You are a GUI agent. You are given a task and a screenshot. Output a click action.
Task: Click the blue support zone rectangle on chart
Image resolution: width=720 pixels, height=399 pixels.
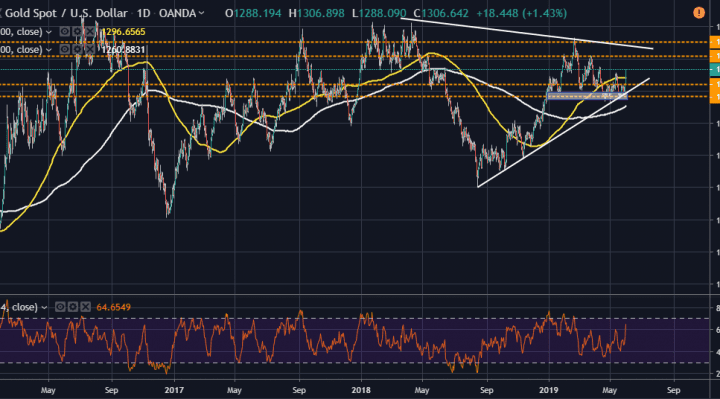pyautogui.click(x=587, y=96)
